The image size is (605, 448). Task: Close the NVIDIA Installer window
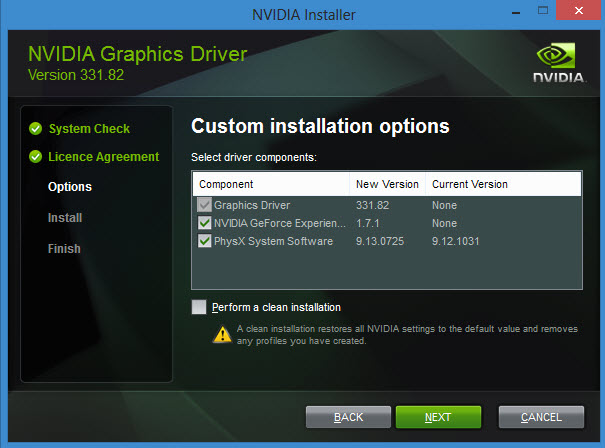pos(581,11)
